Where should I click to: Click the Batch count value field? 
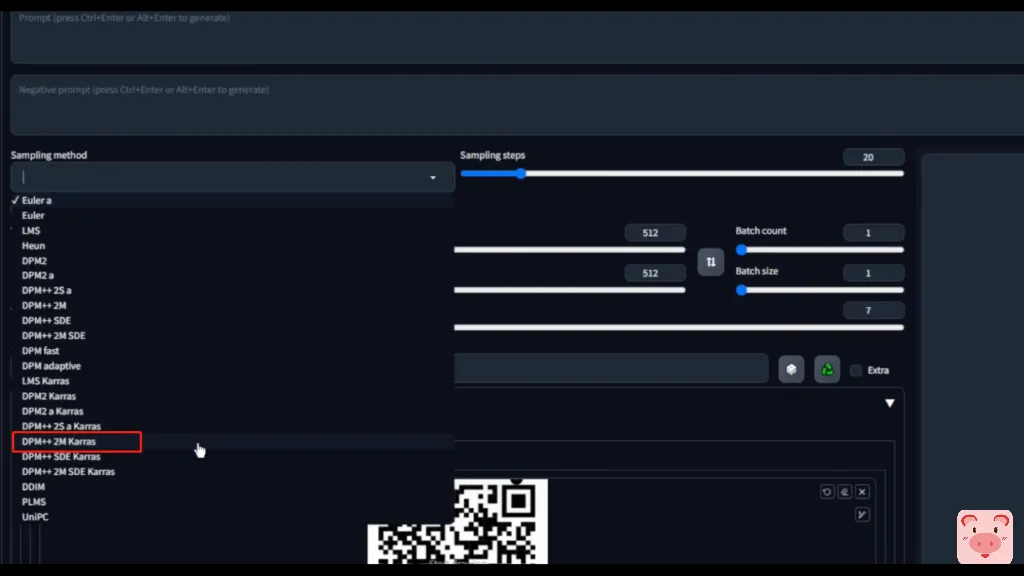click(x=873, y=232)
